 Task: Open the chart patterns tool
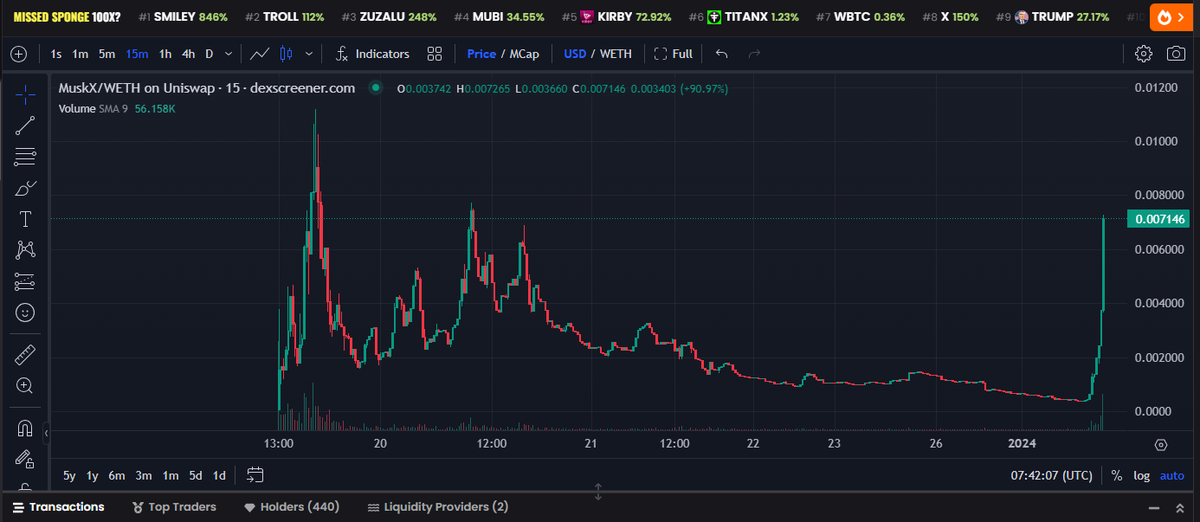[26, 250]
